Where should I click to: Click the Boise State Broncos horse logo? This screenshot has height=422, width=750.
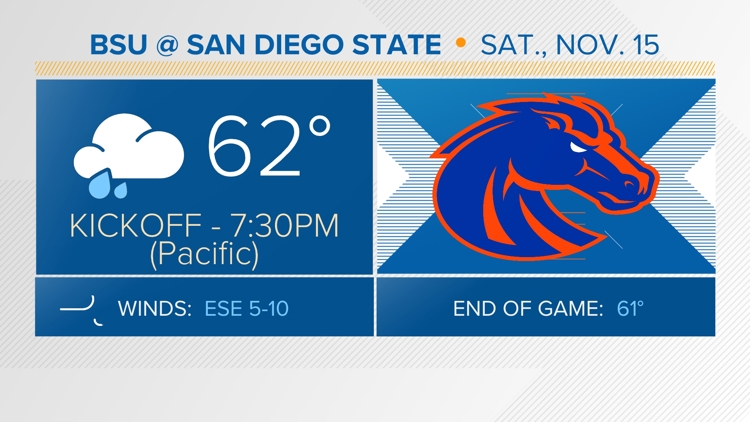[x=540, y=177]
